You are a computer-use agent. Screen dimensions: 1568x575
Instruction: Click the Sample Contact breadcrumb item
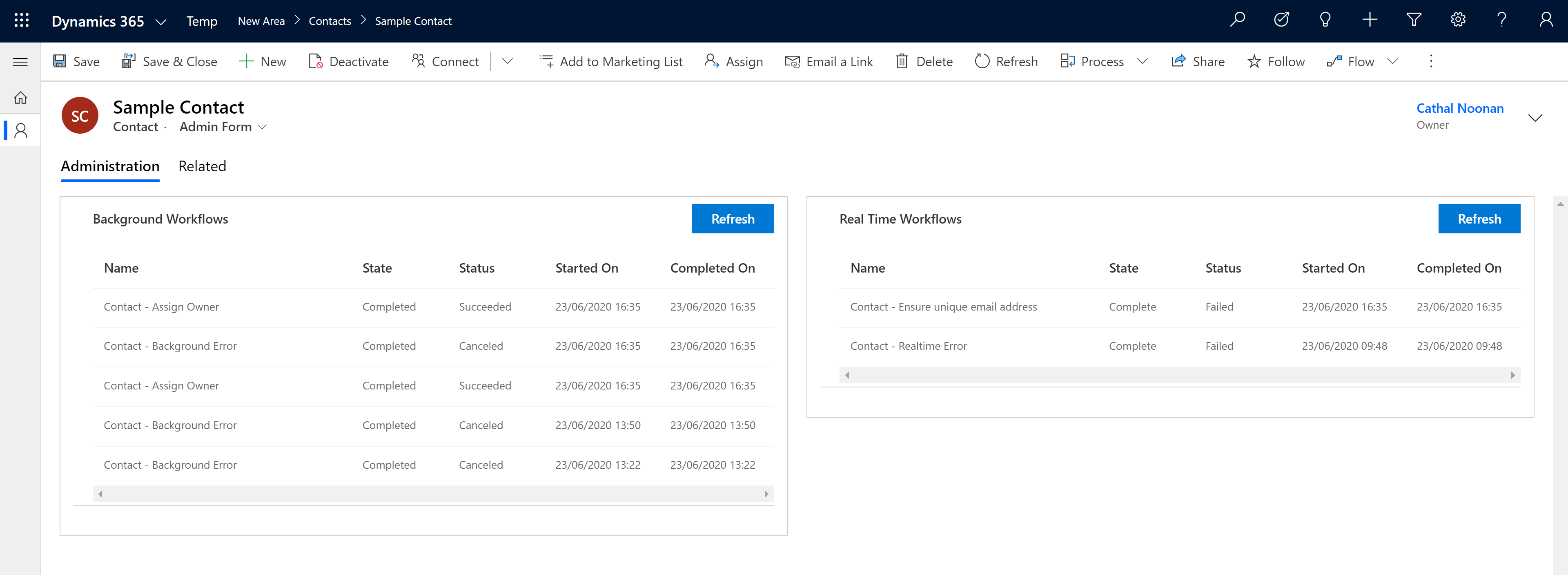tap(413, 21)
